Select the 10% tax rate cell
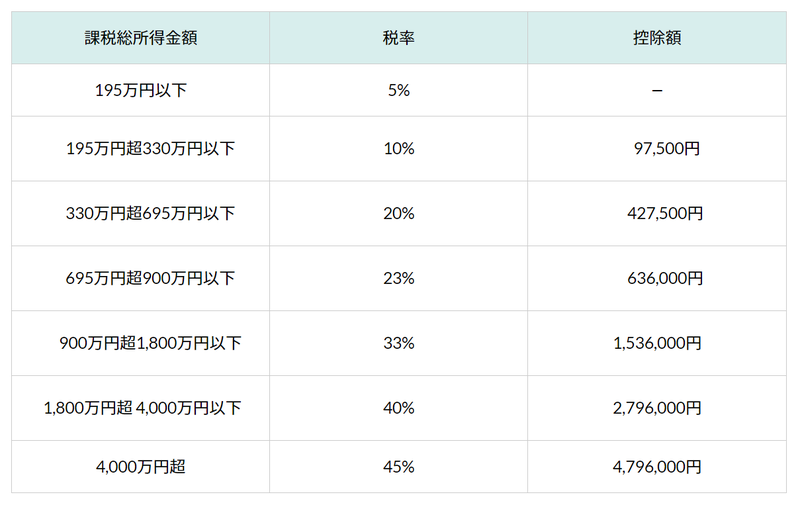Image resolution: width=800 pixels, height=505 pixels. click(x=398, y=148)
